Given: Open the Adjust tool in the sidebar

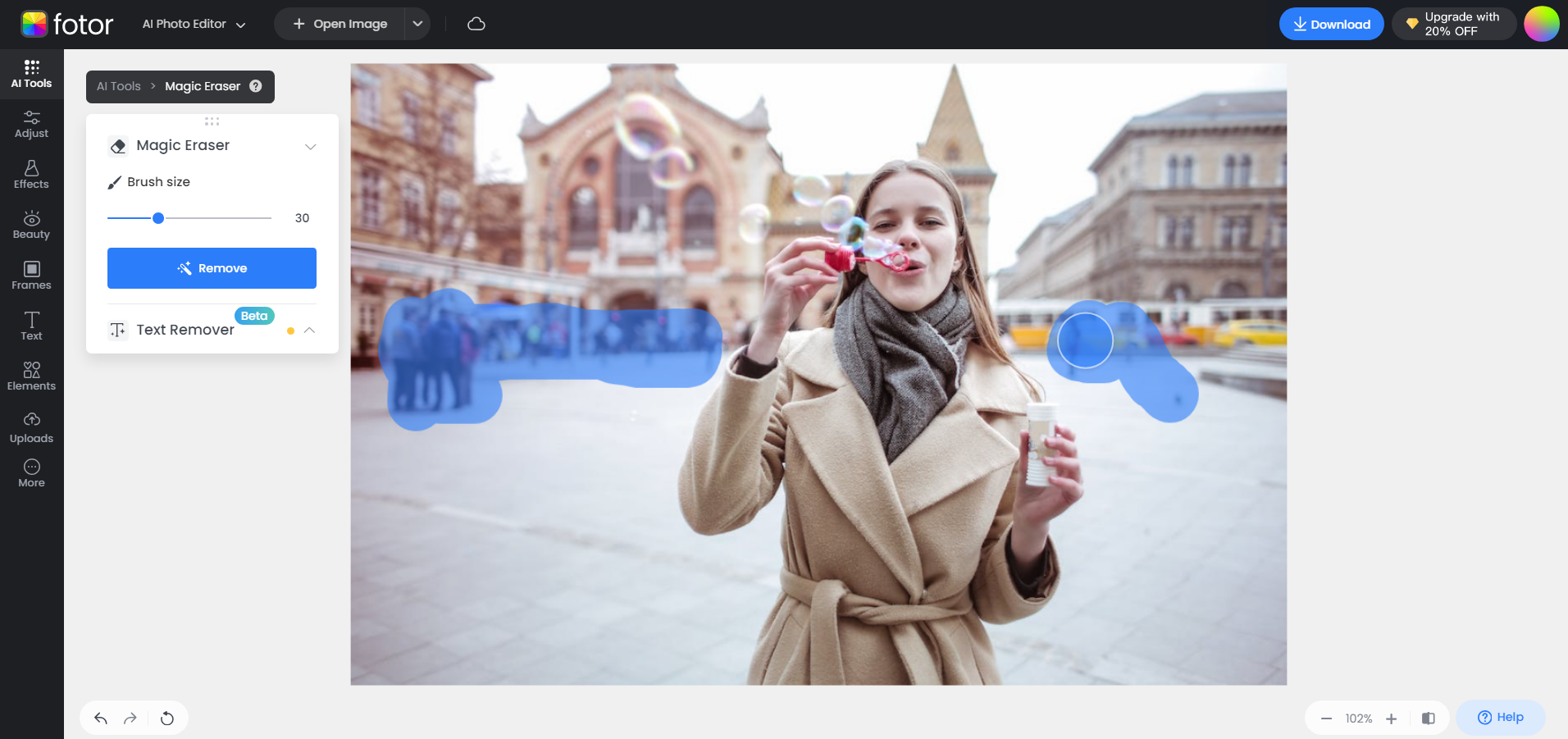Looking at the screenshot, I should 31,125.
